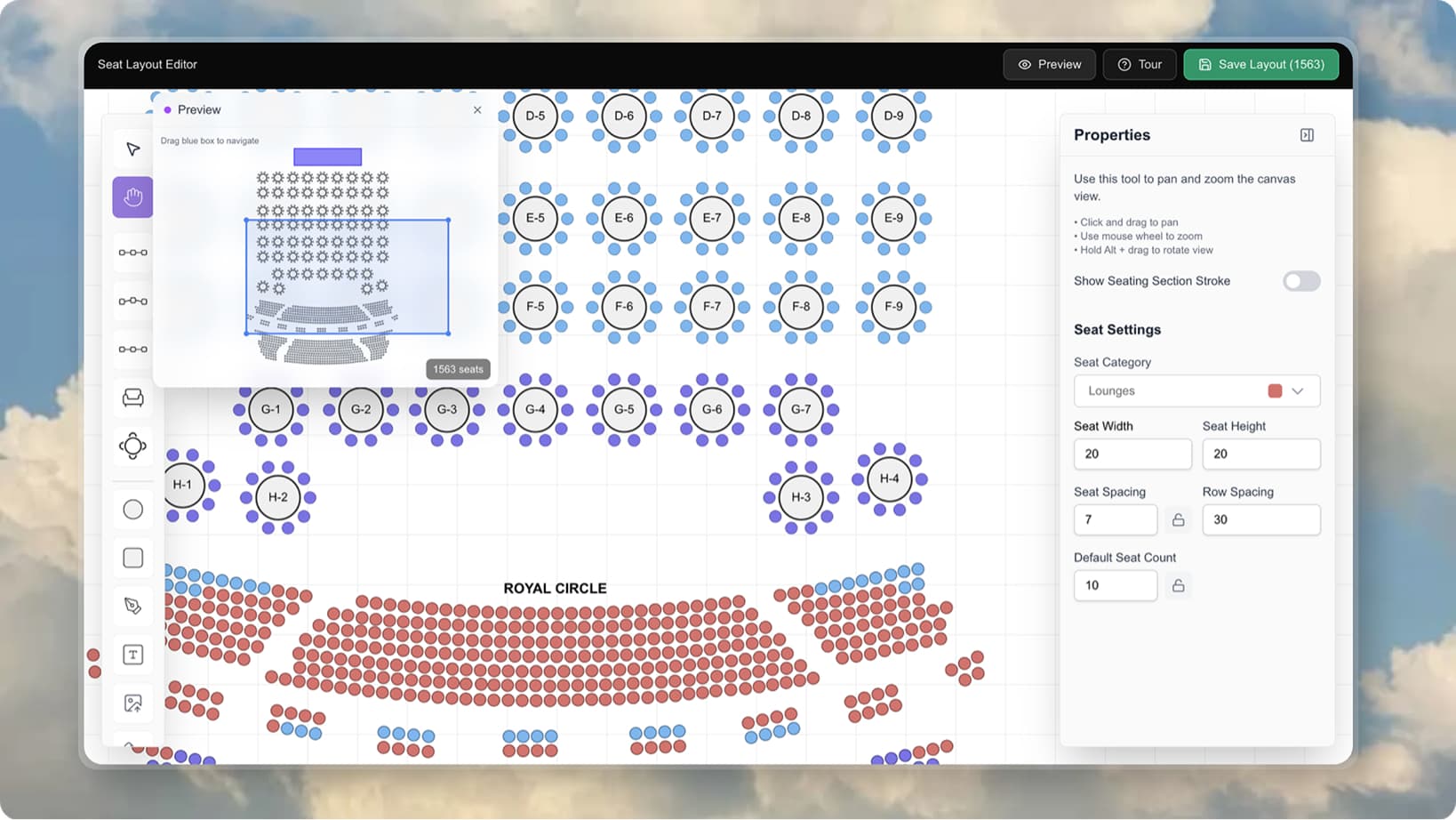Select the sofa/lounge seating tool
The image size is (1456, 820).
click(x=132, y=398)
